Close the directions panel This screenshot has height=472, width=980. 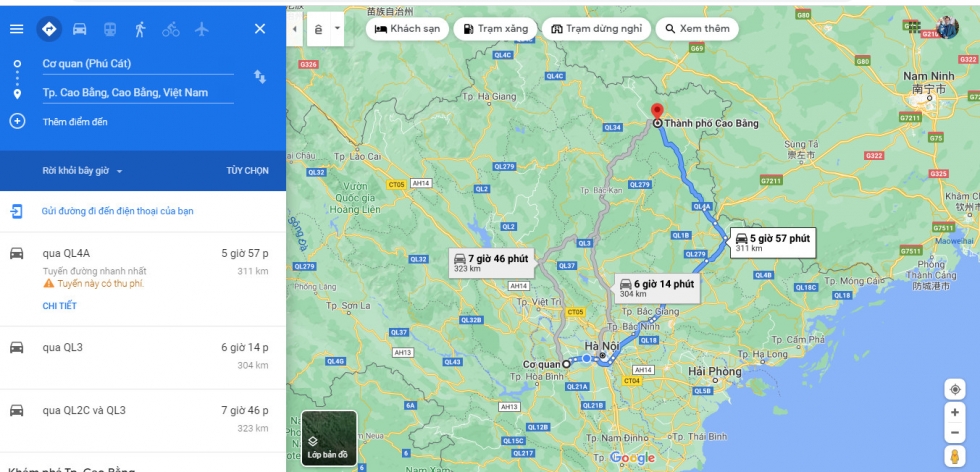click(260, 29)
